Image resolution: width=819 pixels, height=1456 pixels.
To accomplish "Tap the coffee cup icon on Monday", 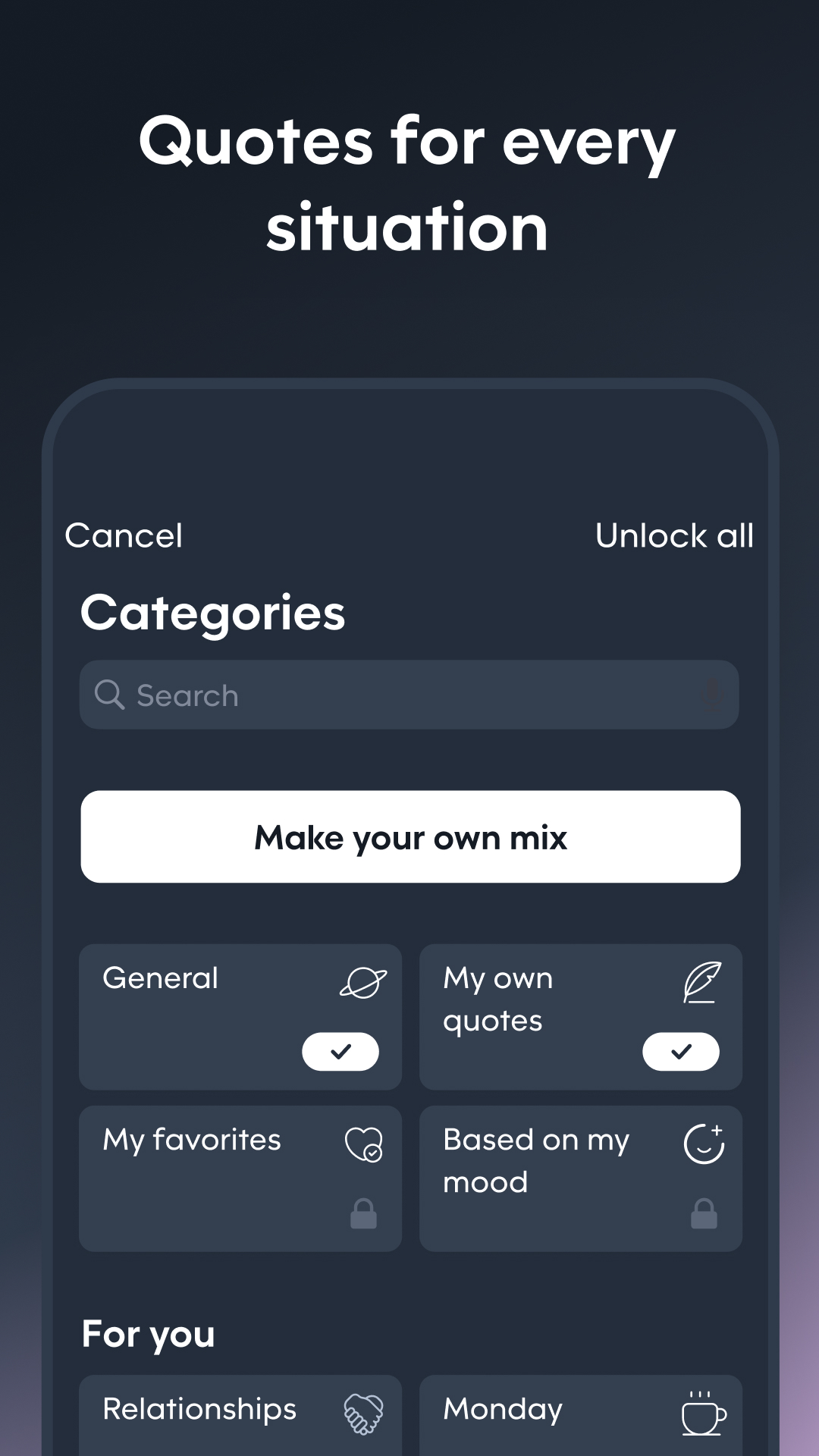I will click(x=704, y=1414).
